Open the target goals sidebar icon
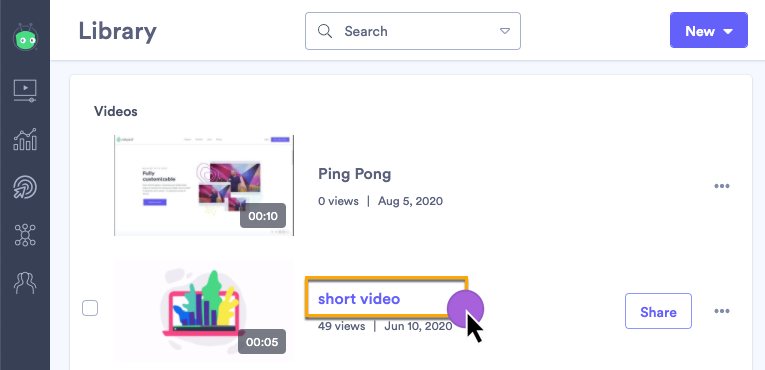The height and width of the screenshot is (370, 765). point(25,187)
